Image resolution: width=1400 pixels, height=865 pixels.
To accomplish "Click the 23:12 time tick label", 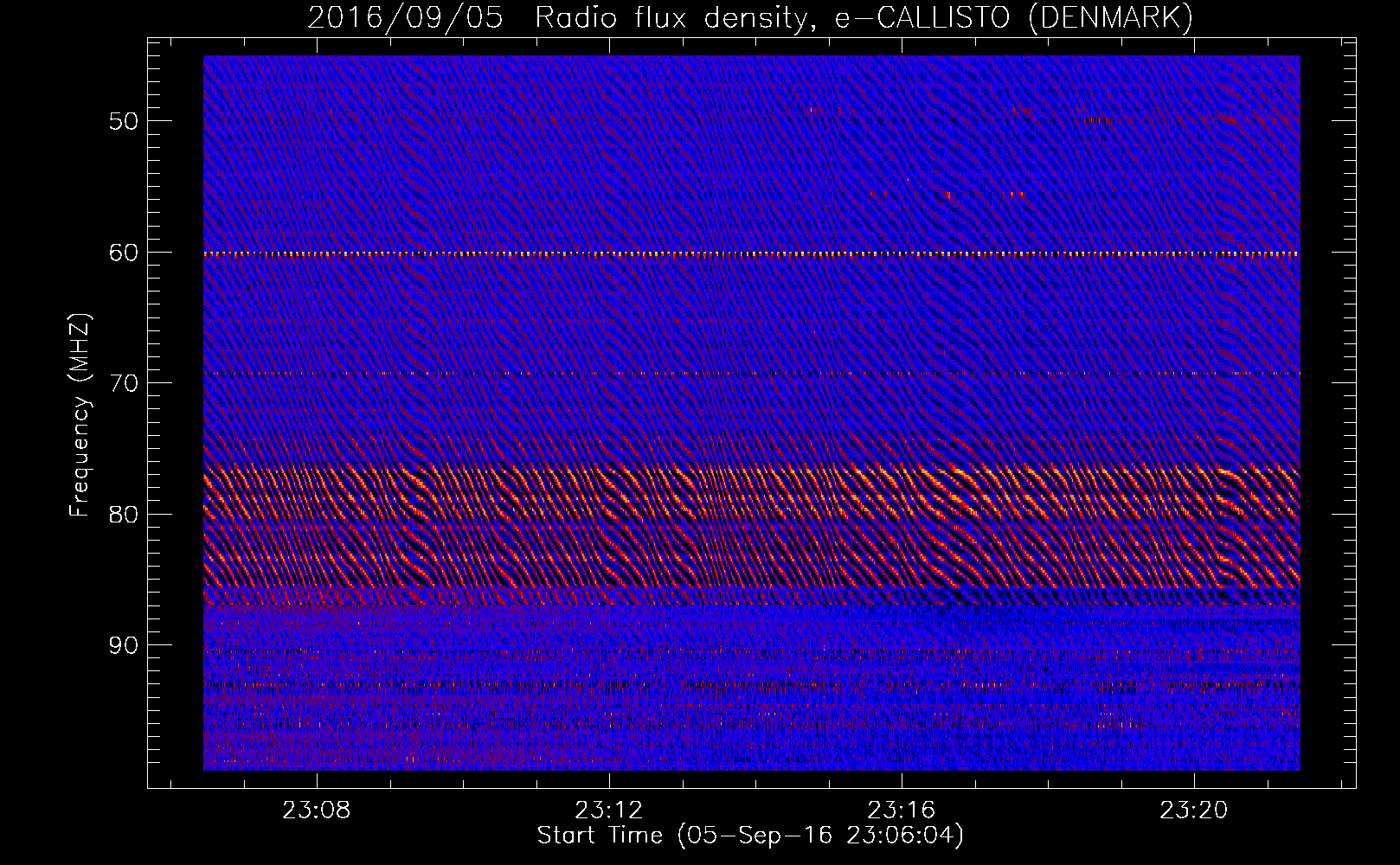I will (x=609, y=811).
